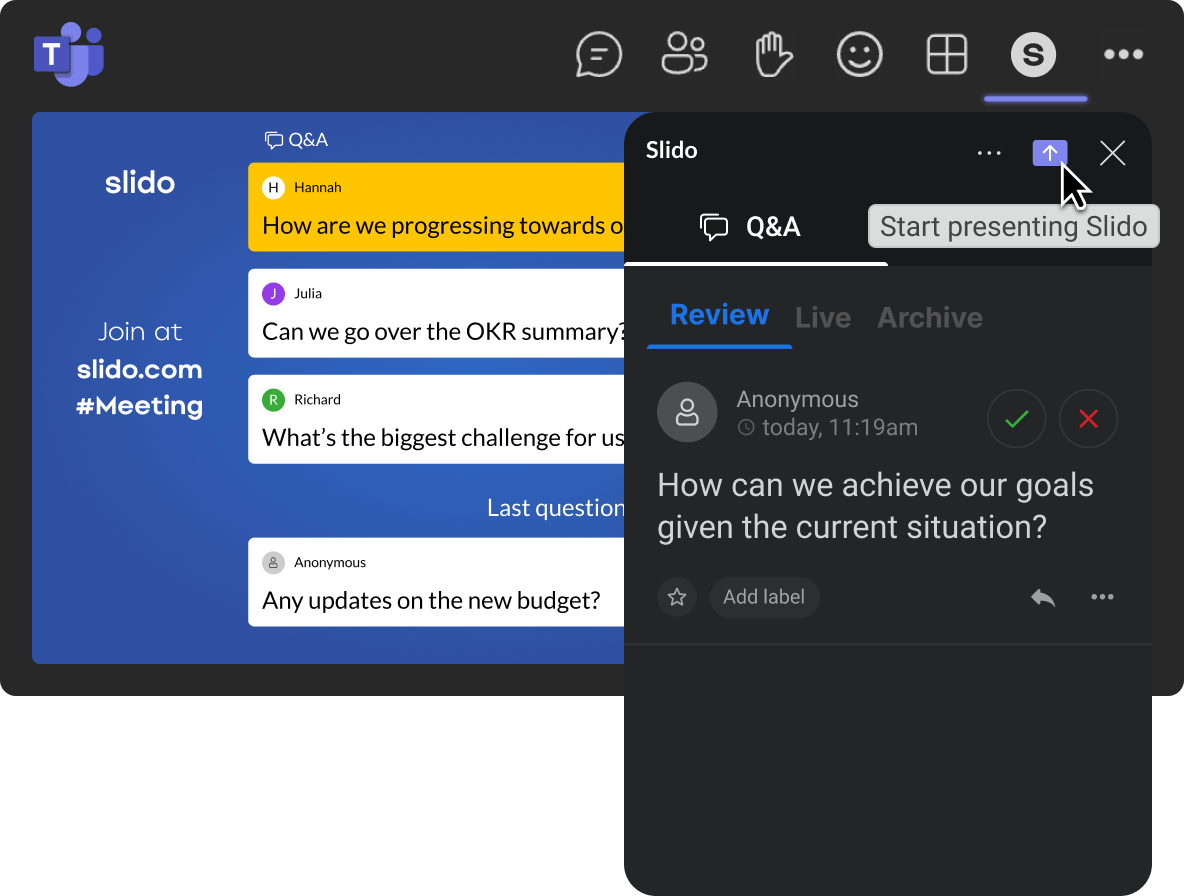This screenshot has width=1184, height=896.
Task: Click the Anonymous user avatar in Review
Action: pos(687,412)
